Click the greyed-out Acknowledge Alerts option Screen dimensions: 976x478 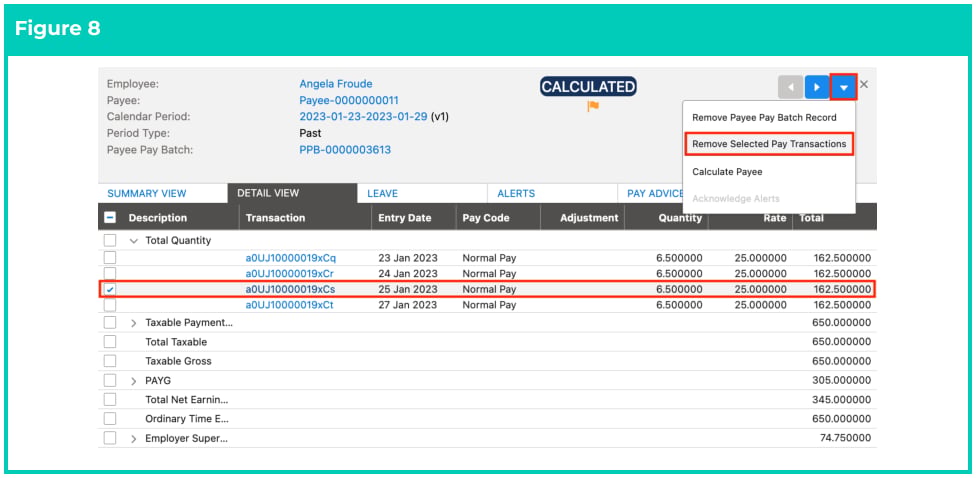[736, 199]
